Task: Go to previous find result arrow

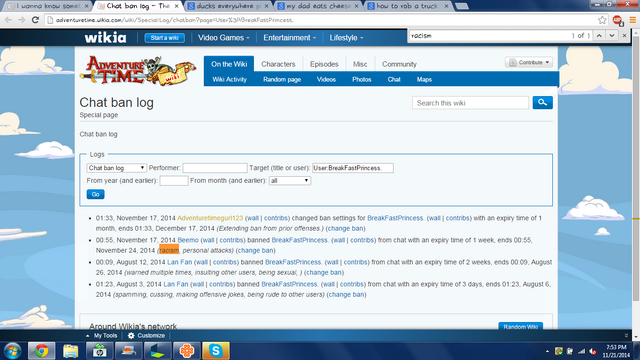Action: 599,36
